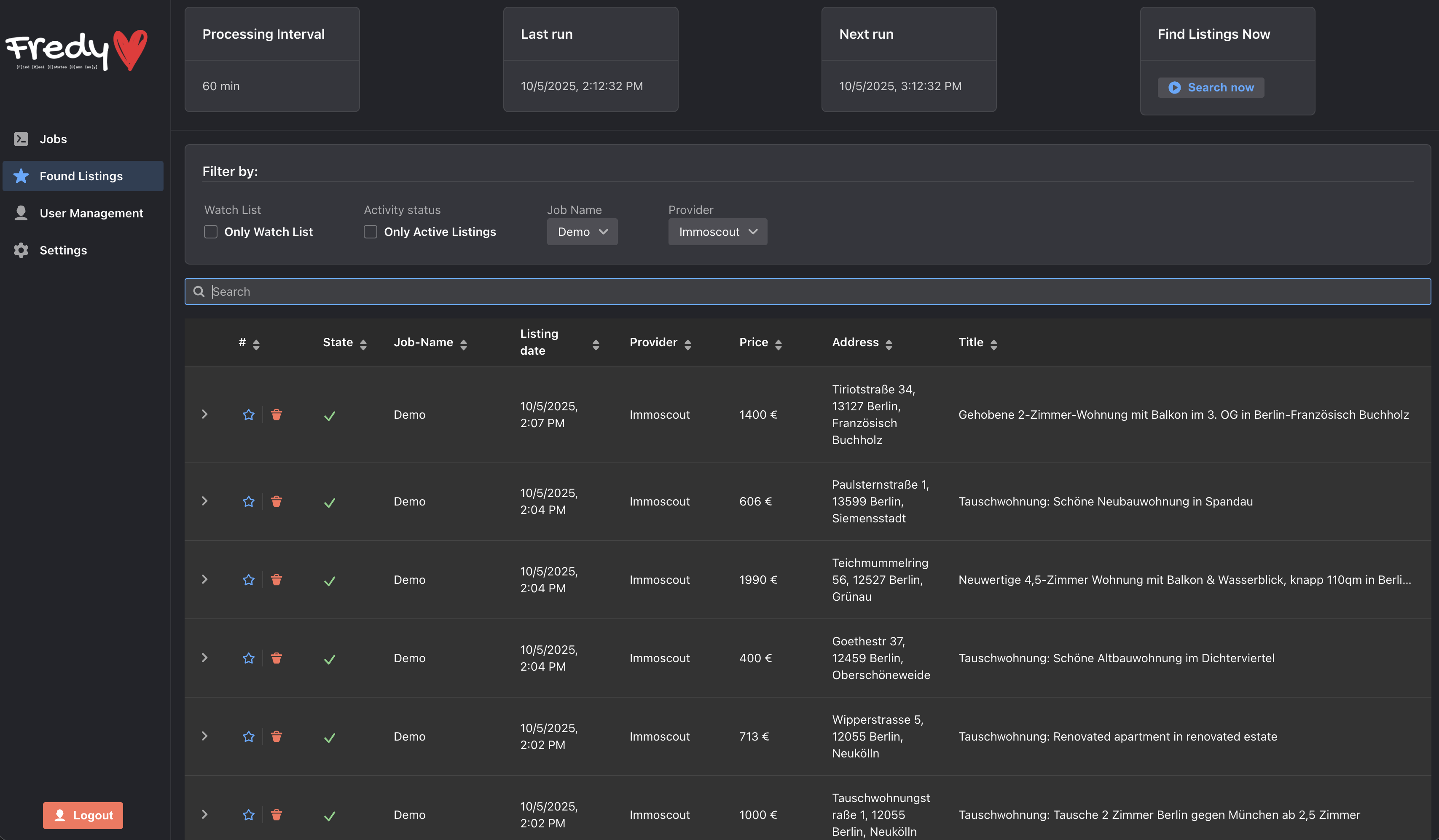
Task: Delete the 1000 € Neukölln listing
Action: pyautogui.click(x=277, y=815)
